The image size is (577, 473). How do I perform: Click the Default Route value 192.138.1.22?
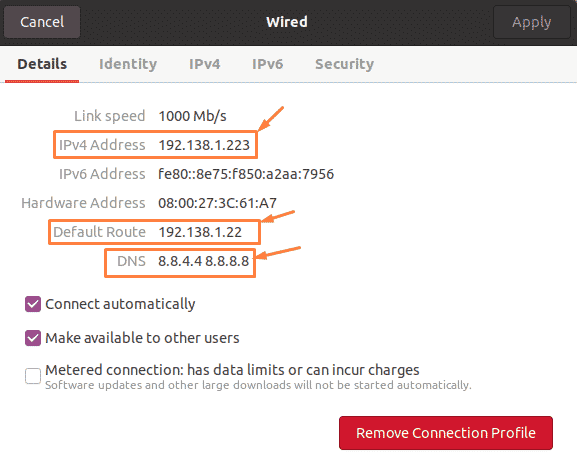(200, 232)
